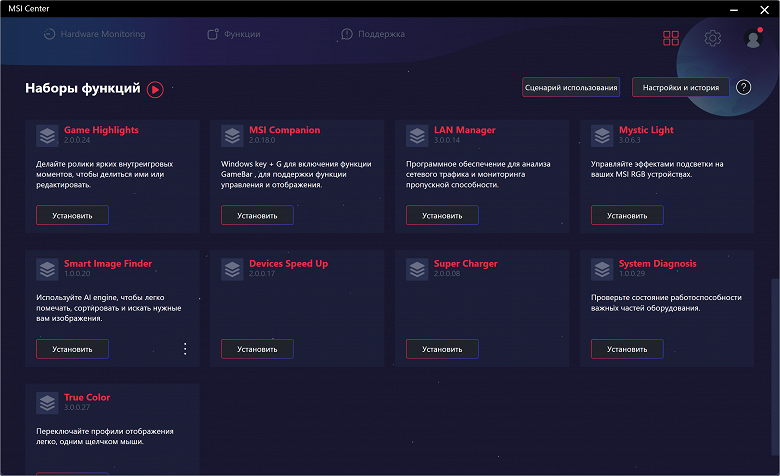Install LAN Manager via Установить
Screen dimensions: 780x476
442,215
